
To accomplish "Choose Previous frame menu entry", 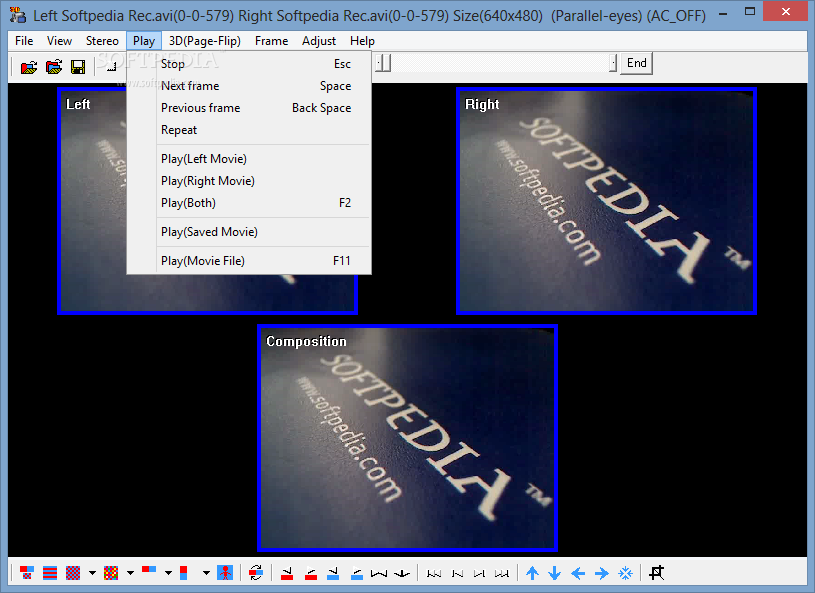I will point(249,108).
